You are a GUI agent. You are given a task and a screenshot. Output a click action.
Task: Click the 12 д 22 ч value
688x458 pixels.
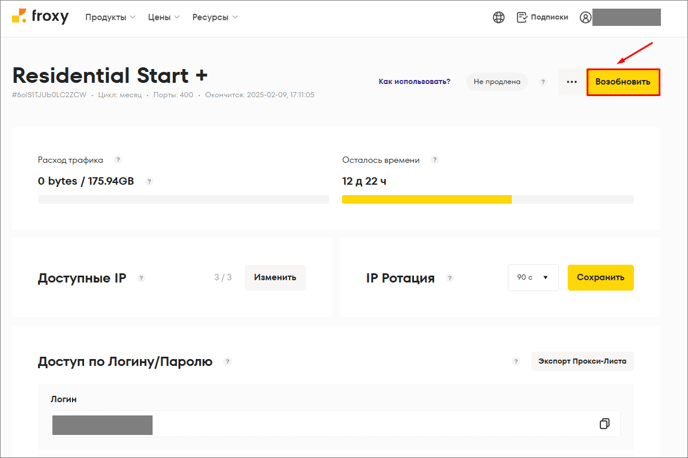tap(364, 181)
